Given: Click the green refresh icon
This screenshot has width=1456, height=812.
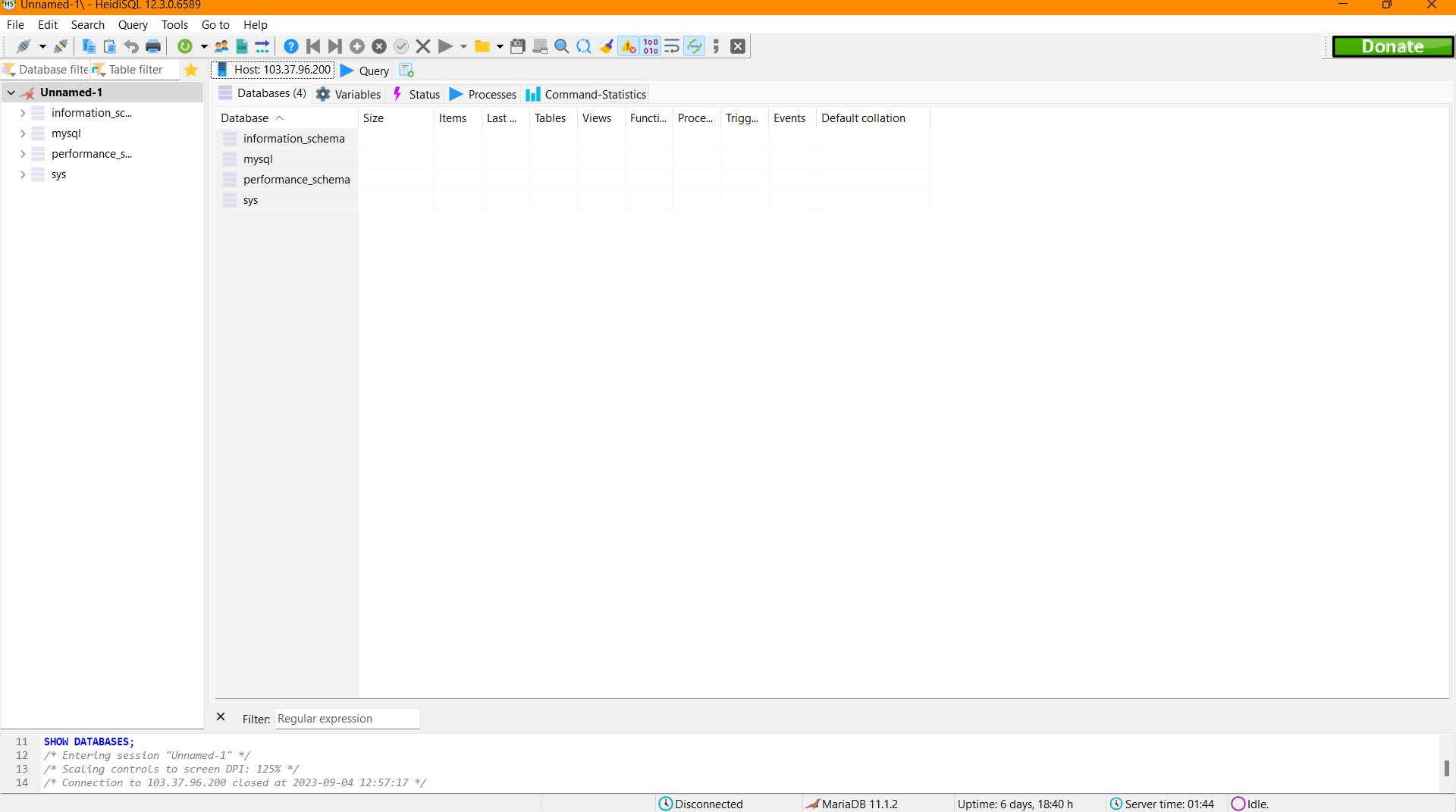Looking at the screenshot, I should [185, 46].
